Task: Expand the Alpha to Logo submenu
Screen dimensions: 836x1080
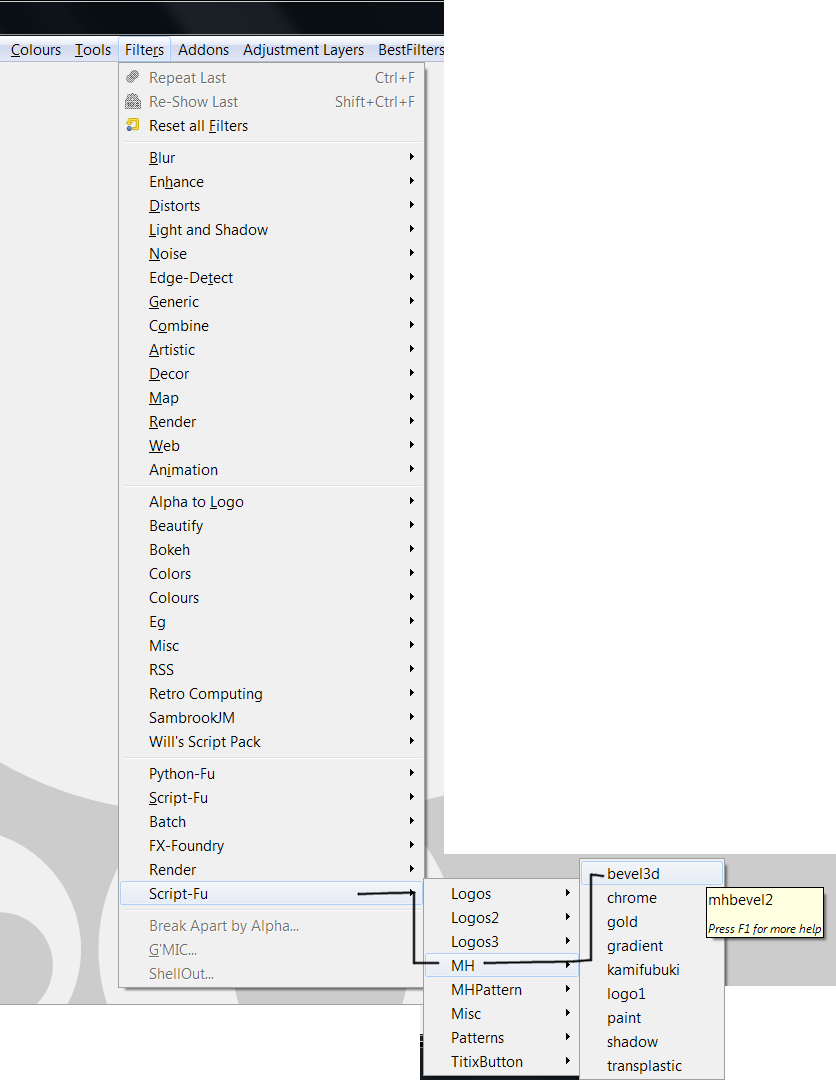Action: point(271,501)
